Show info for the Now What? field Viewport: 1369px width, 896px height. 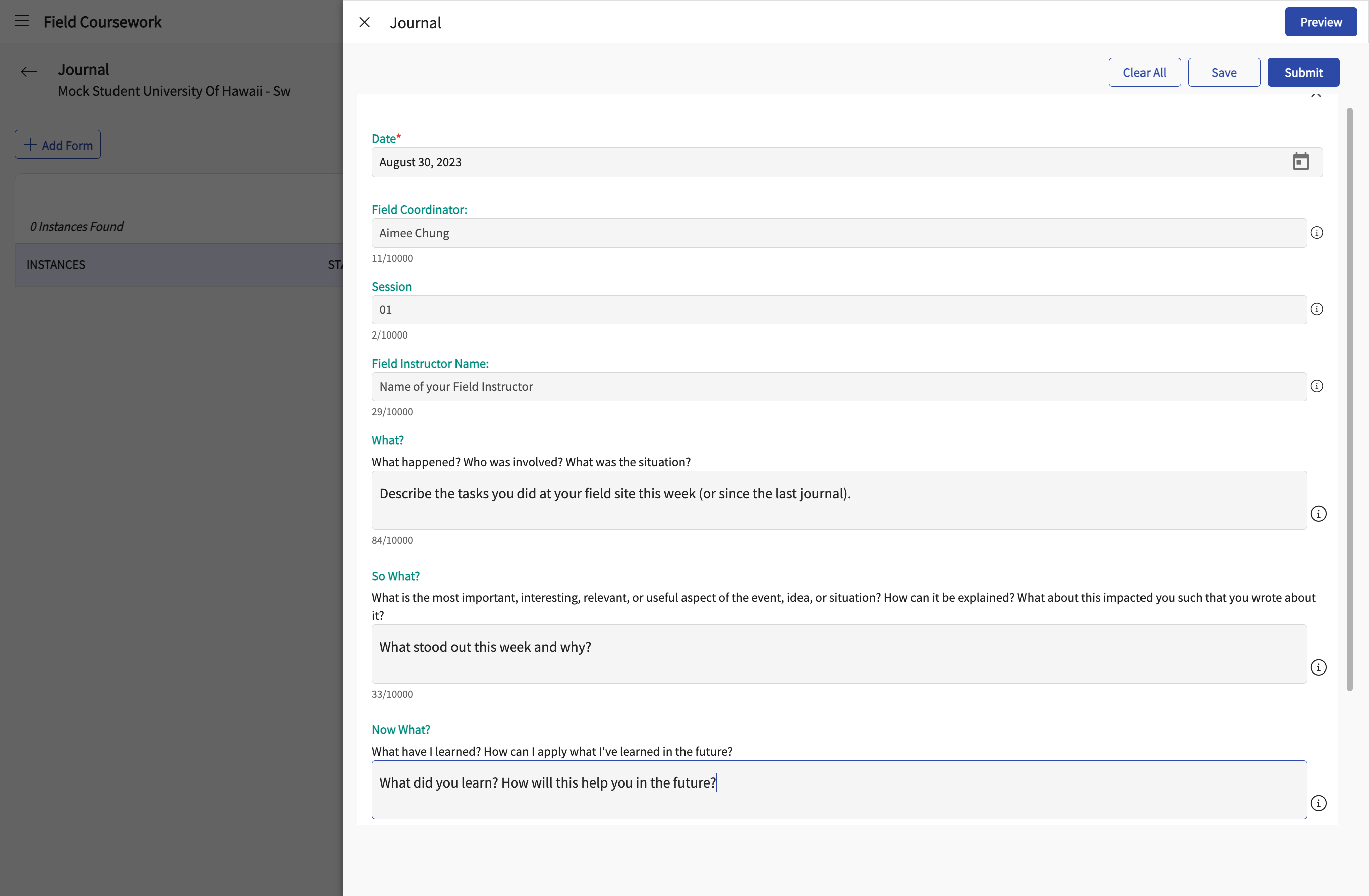(x=1318, y=803)
